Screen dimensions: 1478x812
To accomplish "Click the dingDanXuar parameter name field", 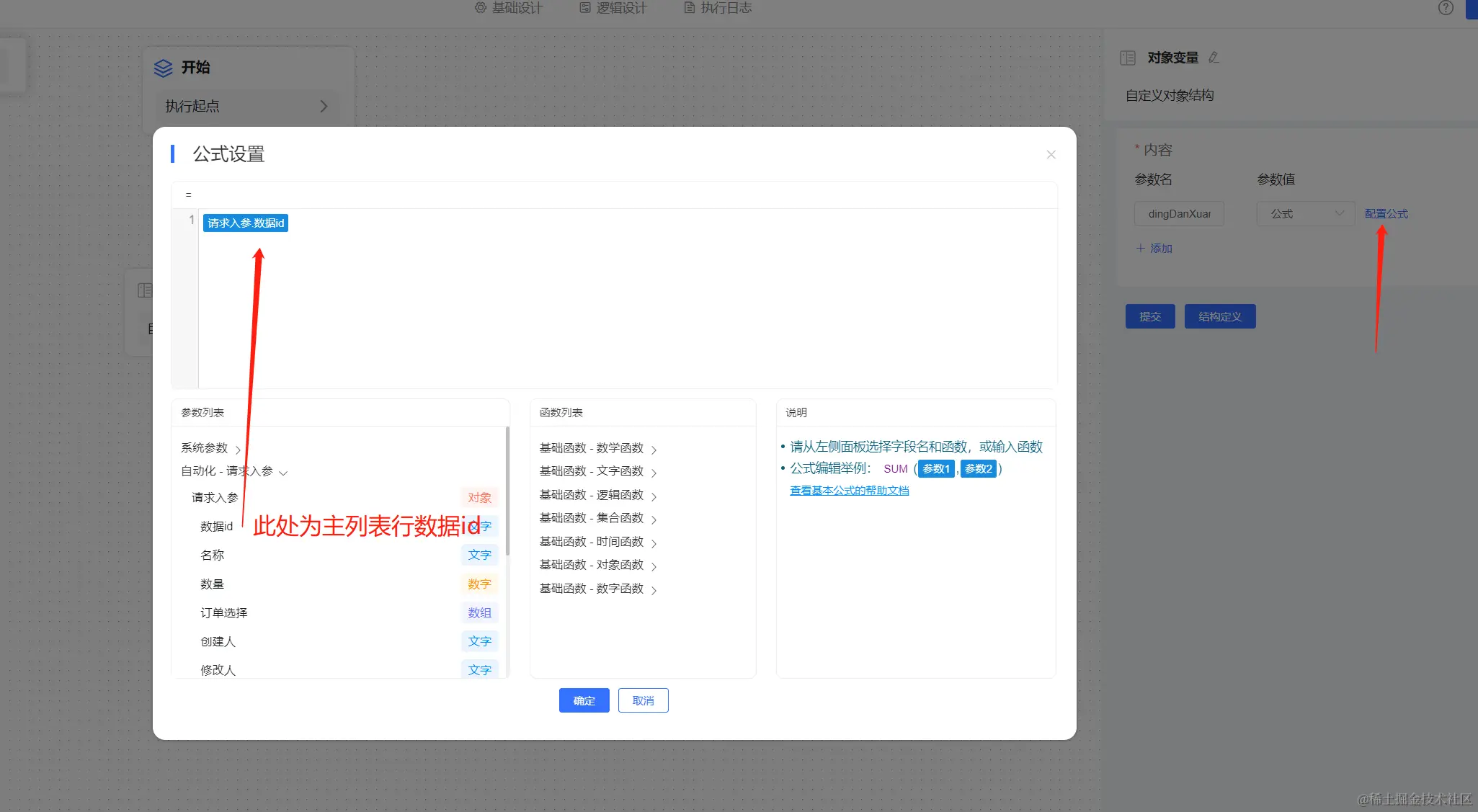I will click(x=1179, y=214).
